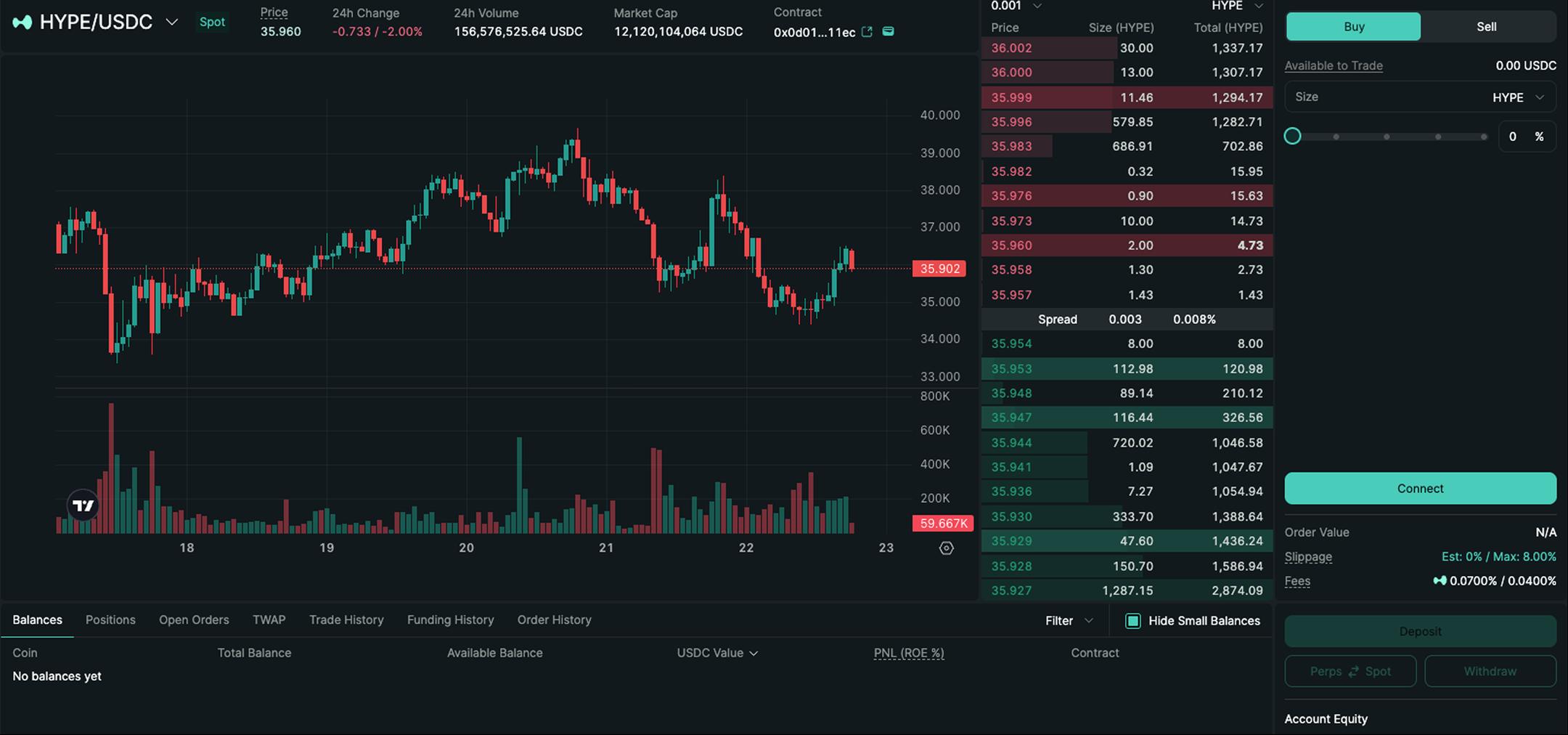The width and height of the screenshot is (1568, 735).
Task: Click the Price label in header
Action: tap(274, 12)
